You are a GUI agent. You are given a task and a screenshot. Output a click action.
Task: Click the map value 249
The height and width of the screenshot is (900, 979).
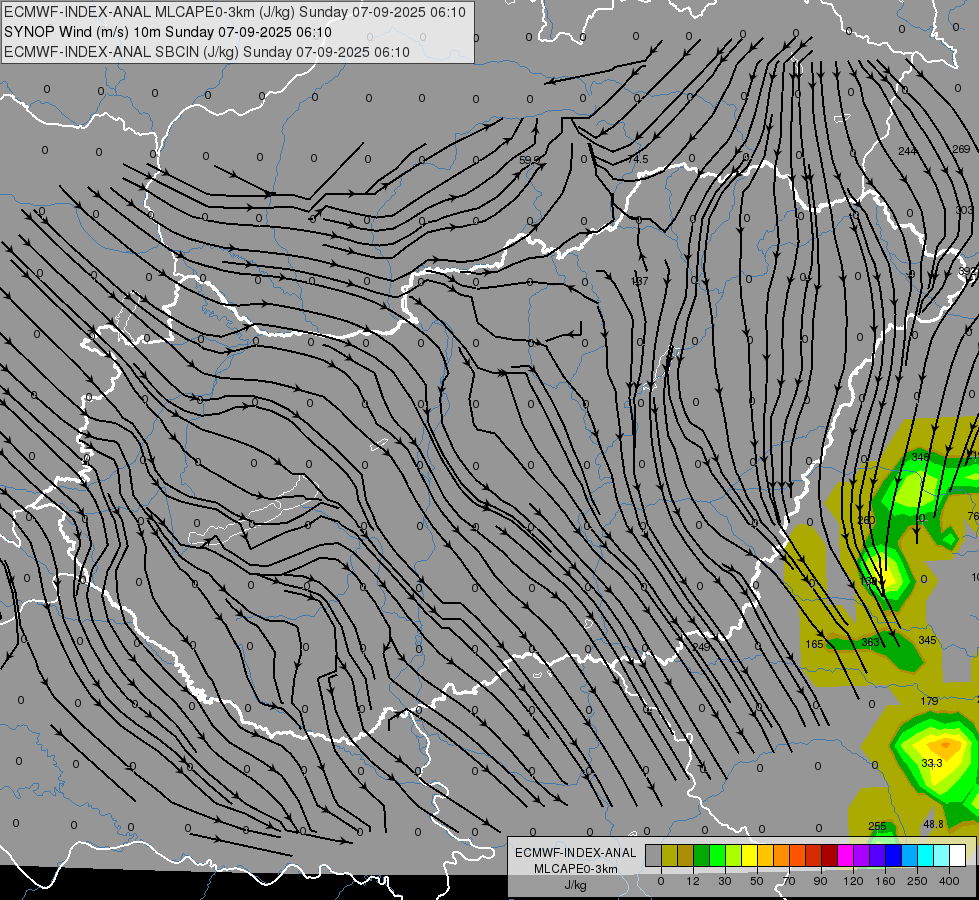pyautogui.click(x=701, y=647)
